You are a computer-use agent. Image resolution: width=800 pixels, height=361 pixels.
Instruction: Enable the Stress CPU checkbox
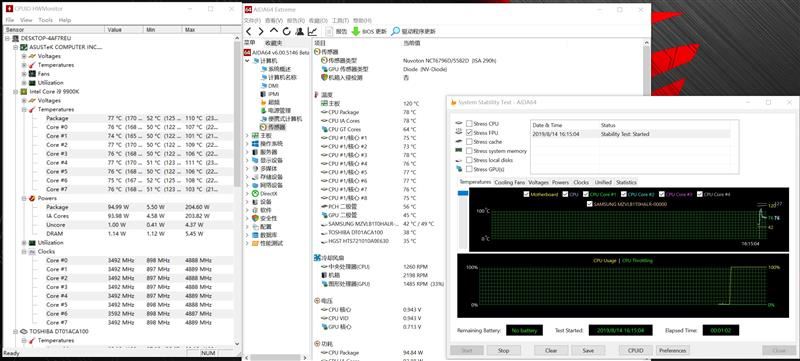coord(469,124)
